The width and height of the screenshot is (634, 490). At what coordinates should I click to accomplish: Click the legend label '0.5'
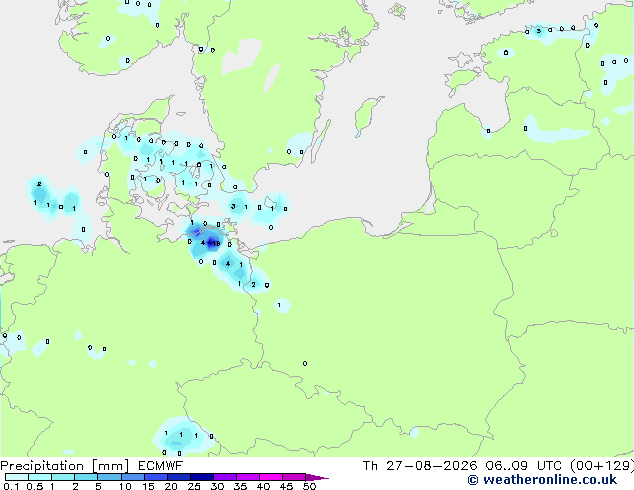point(34,486)
